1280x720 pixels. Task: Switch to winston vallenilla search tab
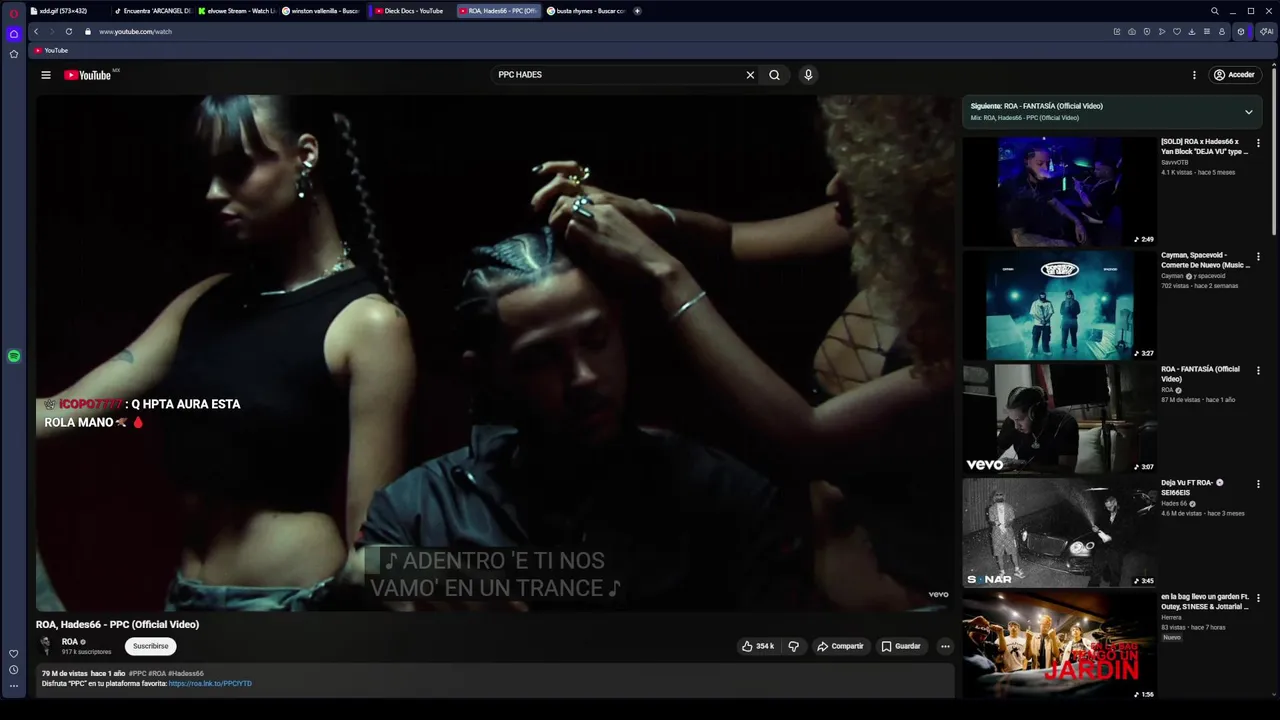click(320, 11)
